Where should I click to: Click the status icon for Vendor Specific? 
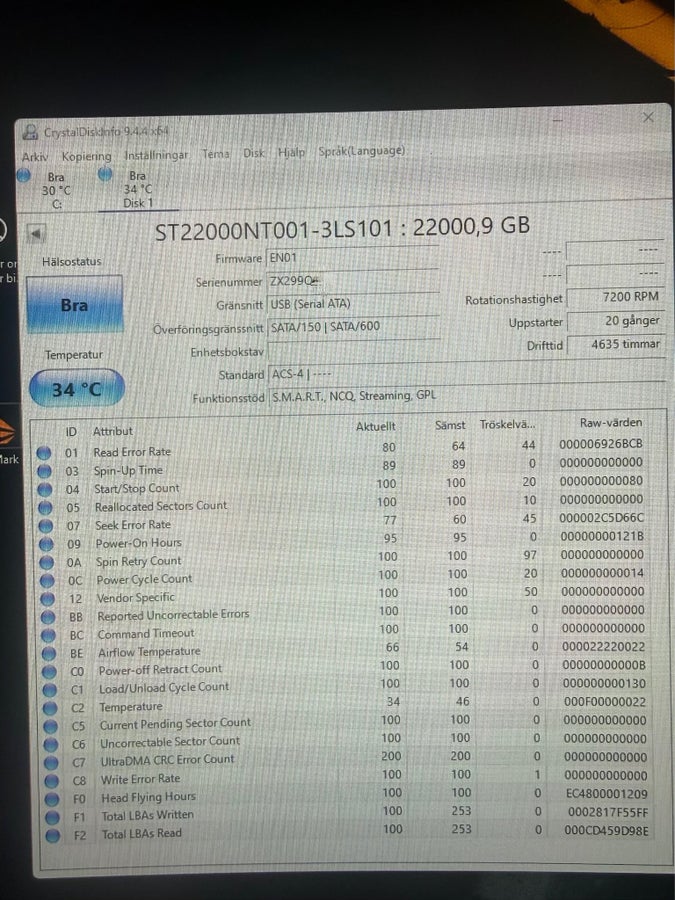48,600
